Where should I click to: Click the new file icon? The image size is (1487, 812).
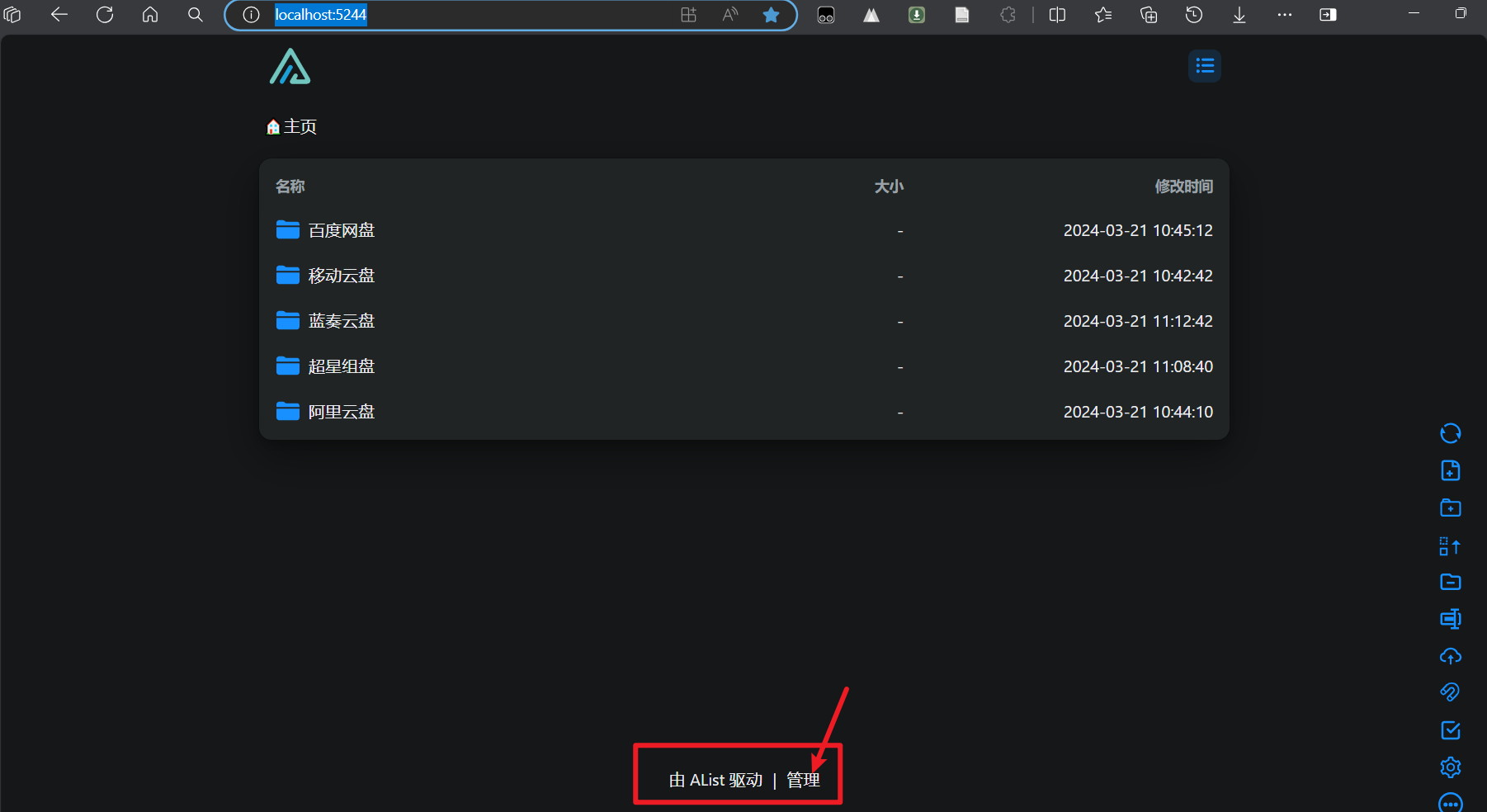(1451, 470)
